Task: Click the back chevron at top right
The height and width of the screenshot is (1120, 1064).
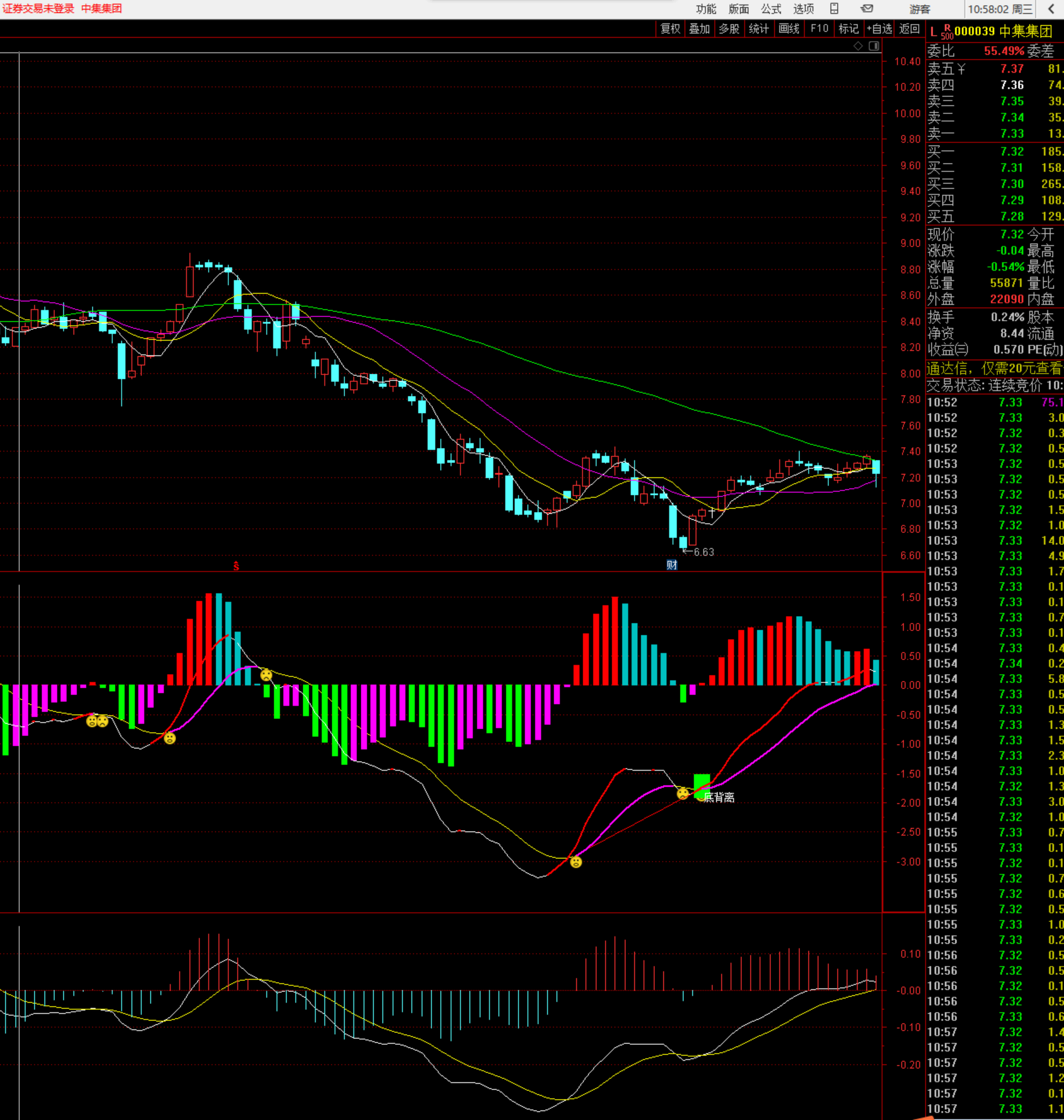Action: click(1051, 9)
